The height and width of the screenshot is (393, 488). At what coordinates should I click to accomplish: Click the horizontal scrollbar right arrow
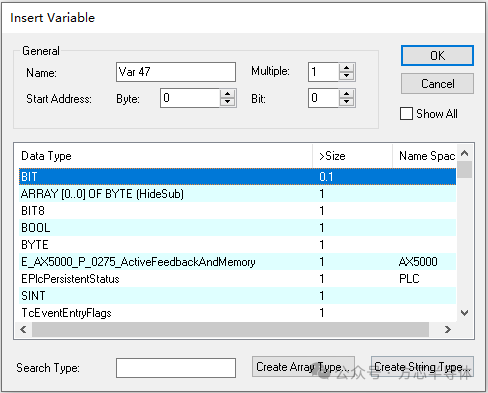point(448,329)
